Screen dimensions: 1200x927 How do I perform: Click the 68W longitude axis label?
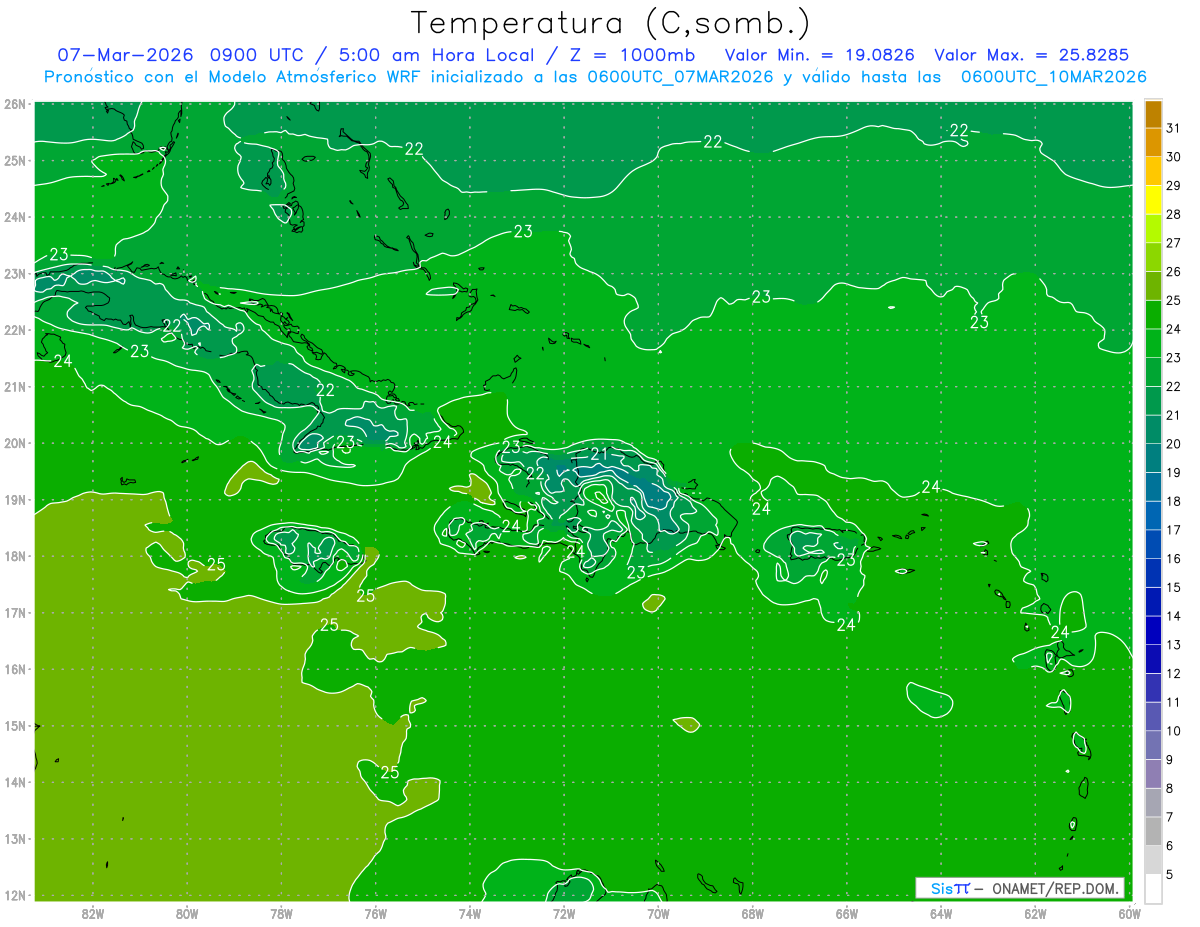(x=753, y=913)
